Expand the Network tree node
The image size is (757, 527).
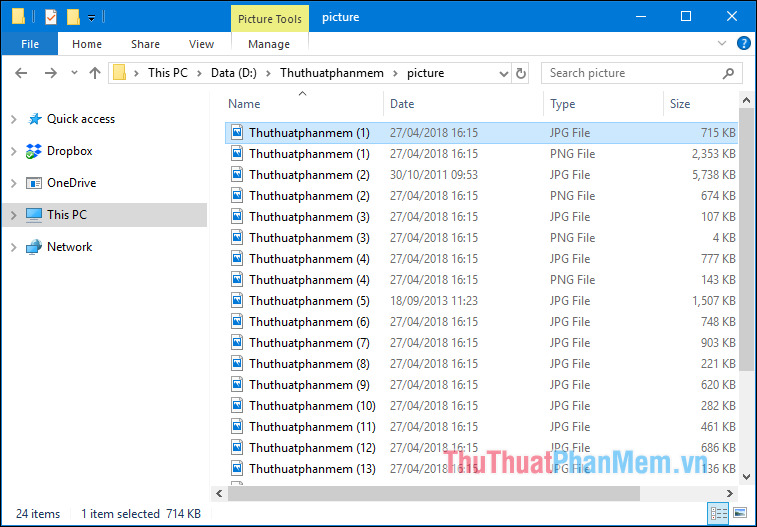tap(14, 247)
